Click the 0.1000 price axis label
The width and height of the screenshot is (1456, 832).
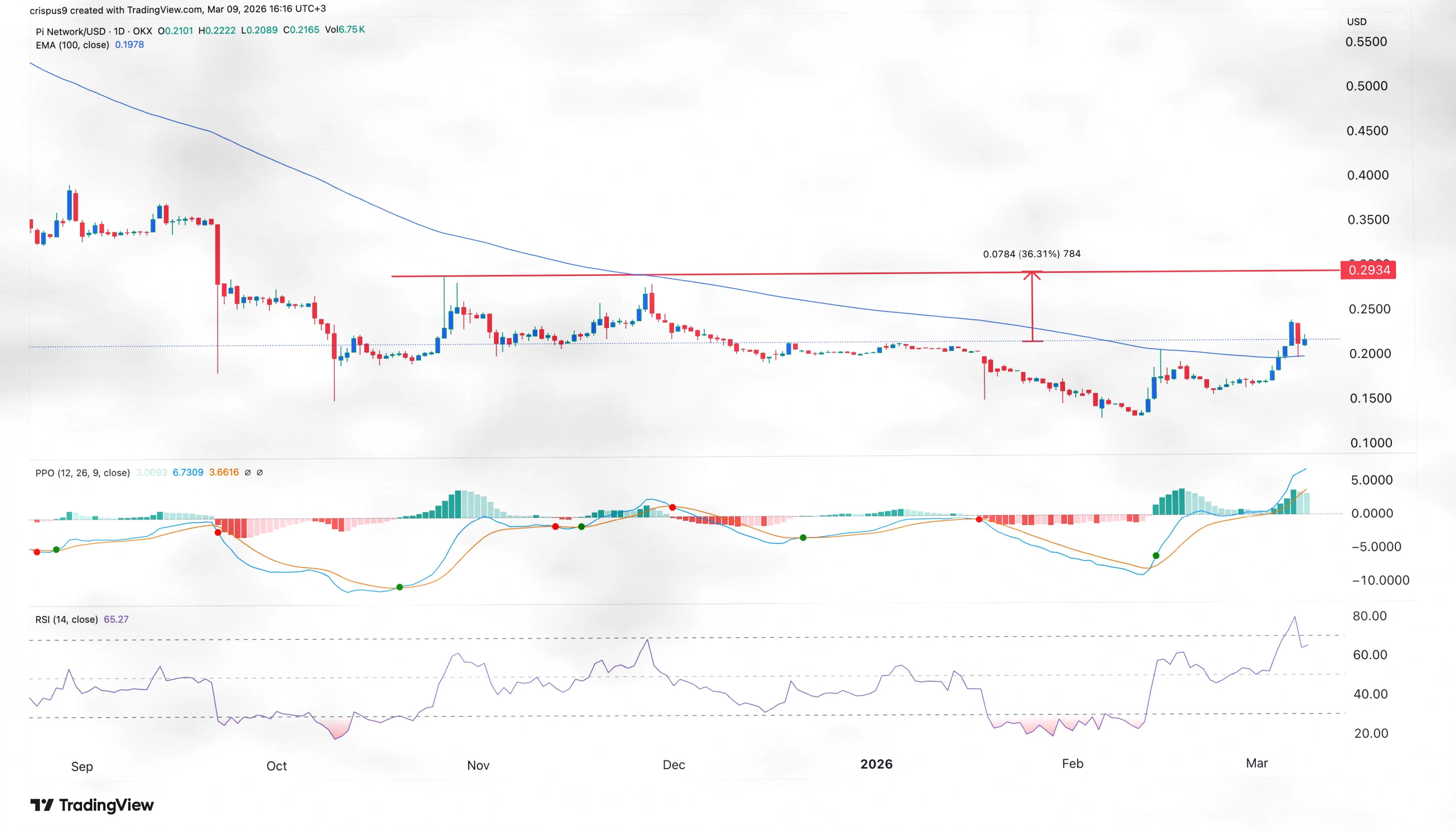point(1372,443)
